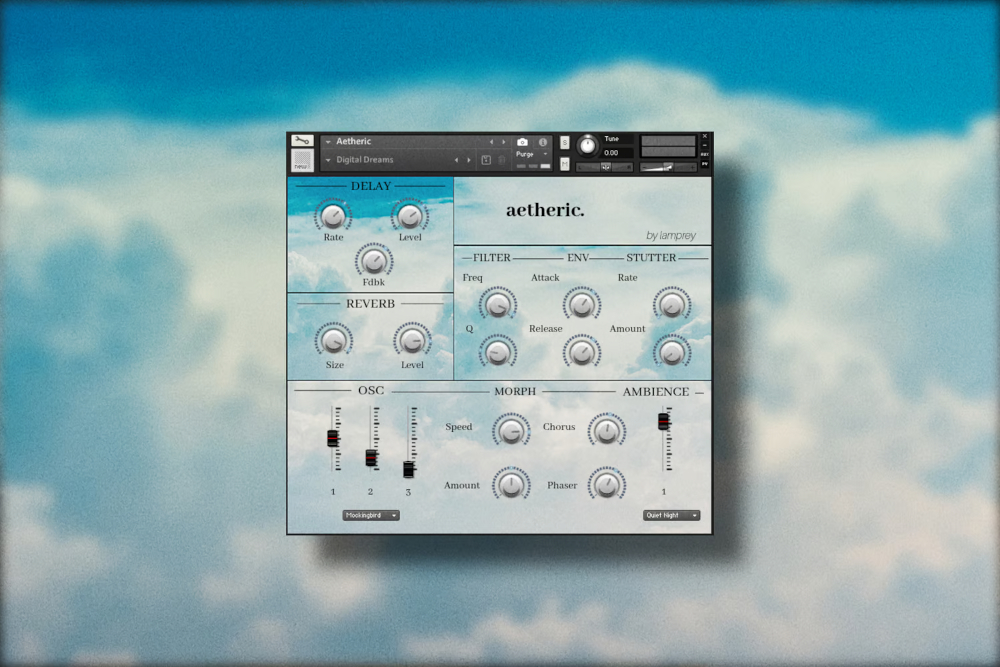Click the Filter Freq knob

[497, 304]
